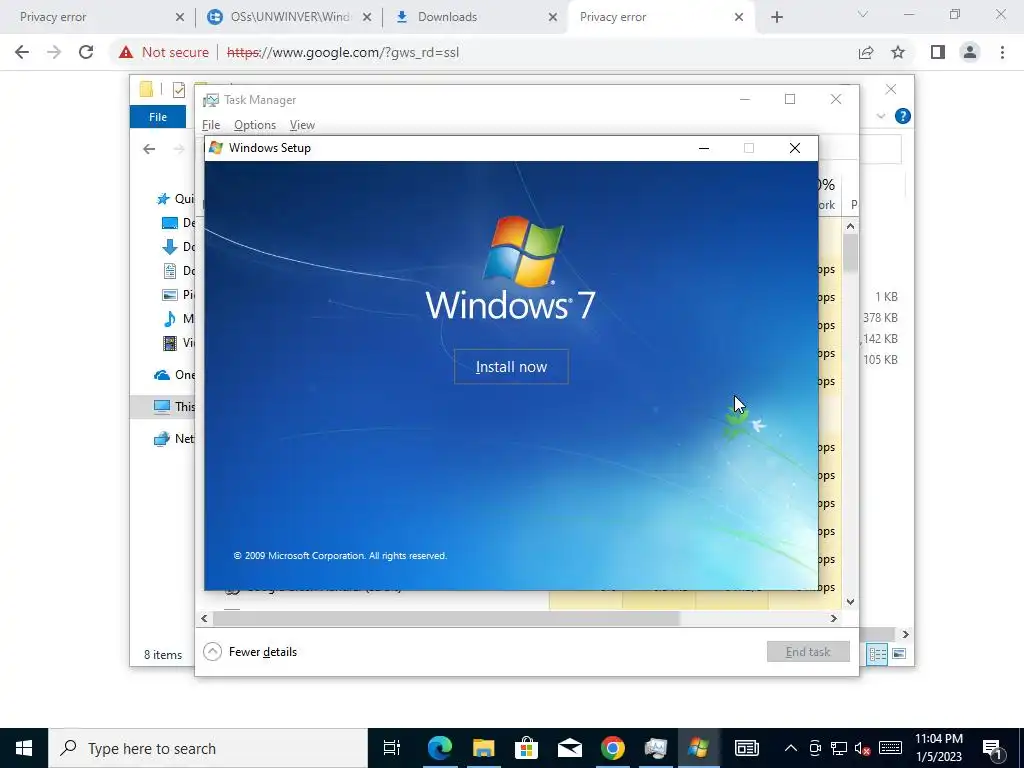The height and width of the screenshot is (768, 1024).
Task: Go back in File Explorer
Action: coord(149,150)
